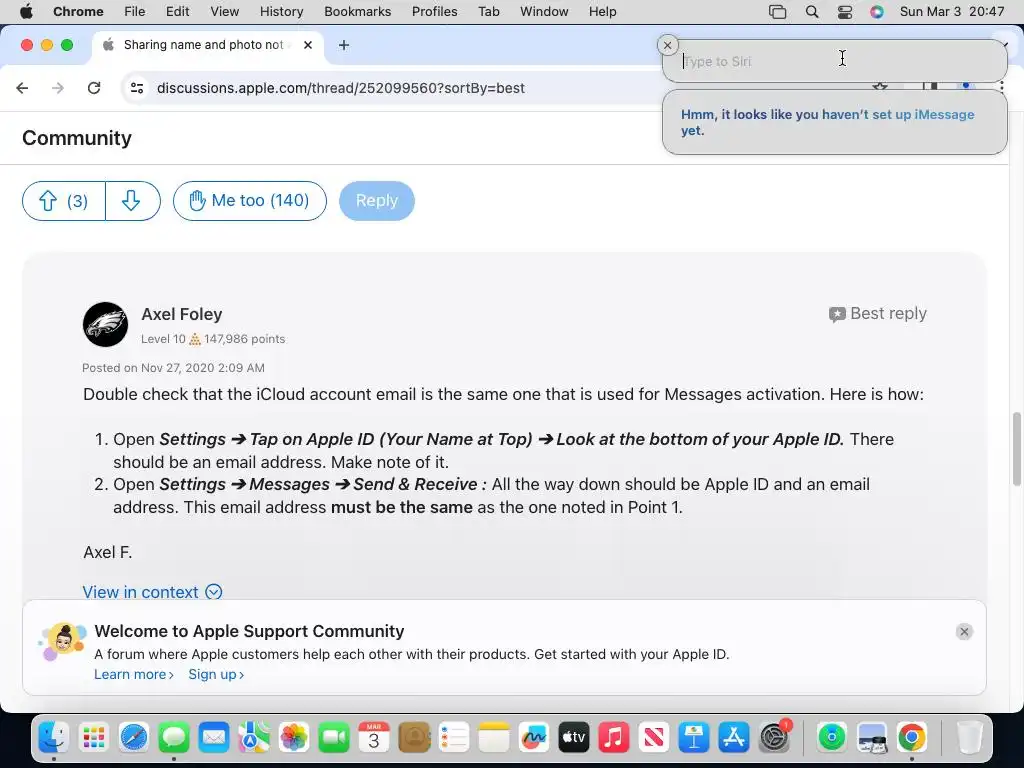Open the Window menu
This screenshot has width=1024, height=768.
[x=544, y=11]
